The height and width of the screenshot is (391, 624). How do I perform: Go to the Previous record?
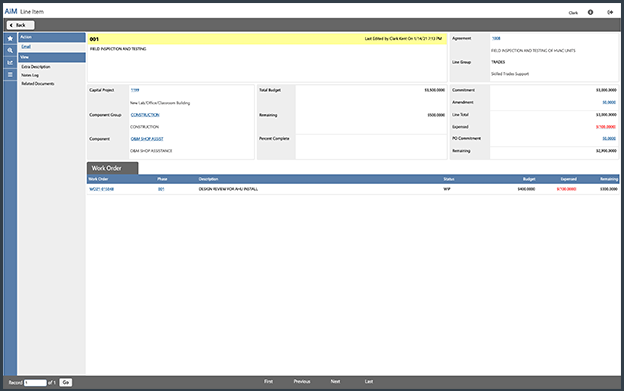coord(302,381)
